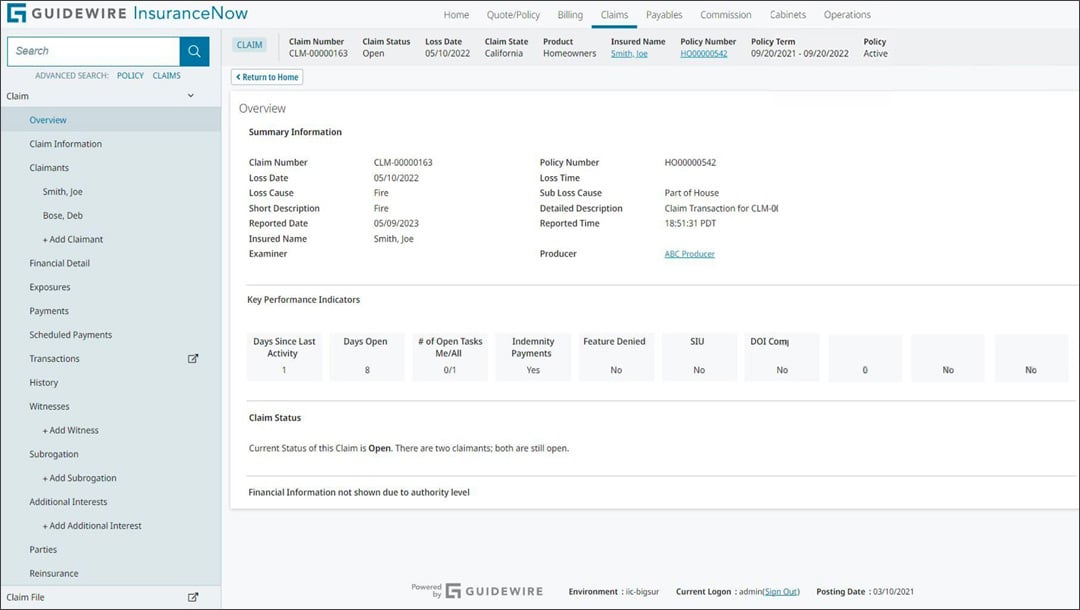Viewport: 1080px width, 610px height.
Task: Click the Guidewire InsuranceNow logo
Action: click(128, 14)
